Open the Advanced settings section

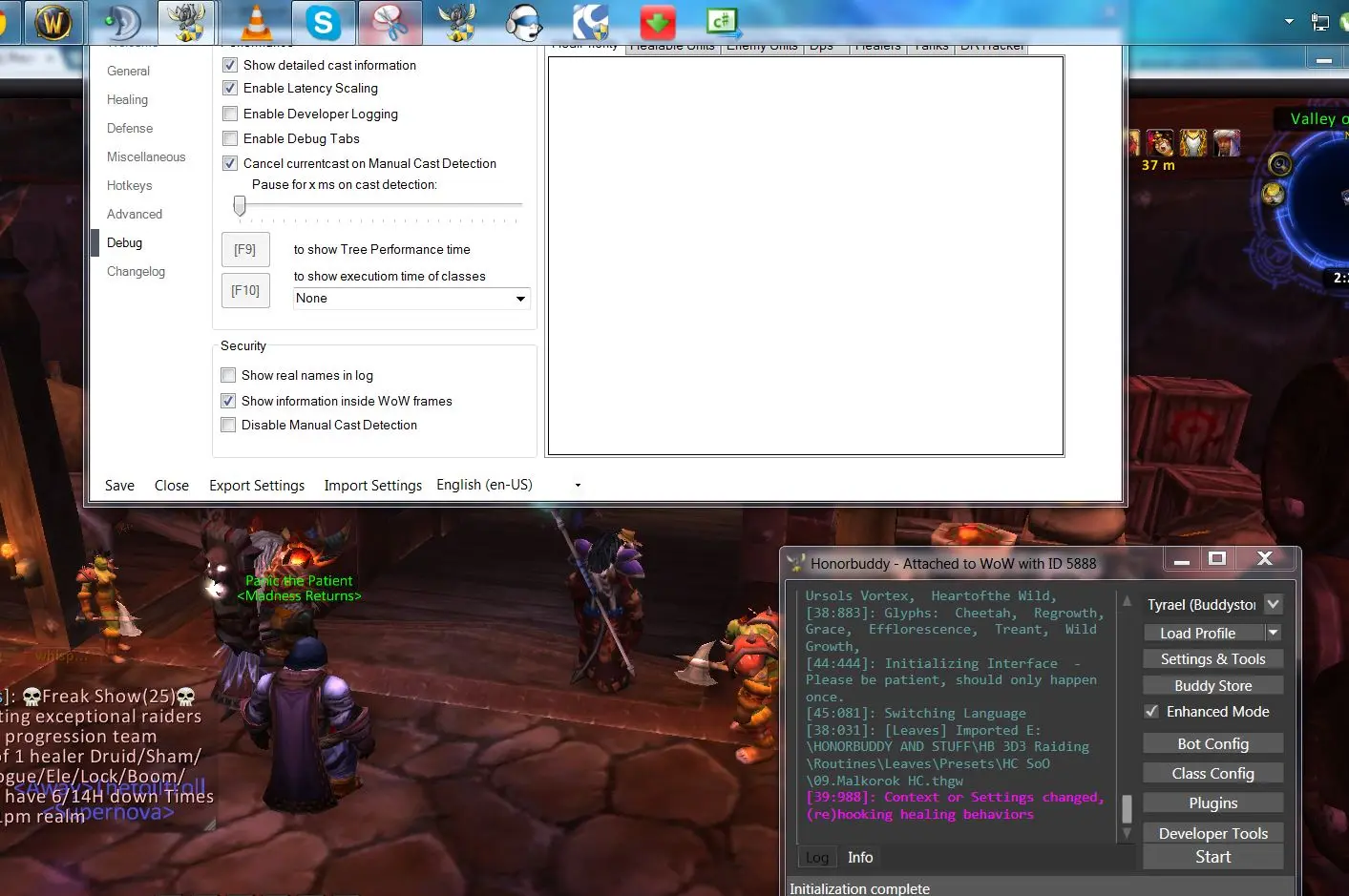point(135,214)
